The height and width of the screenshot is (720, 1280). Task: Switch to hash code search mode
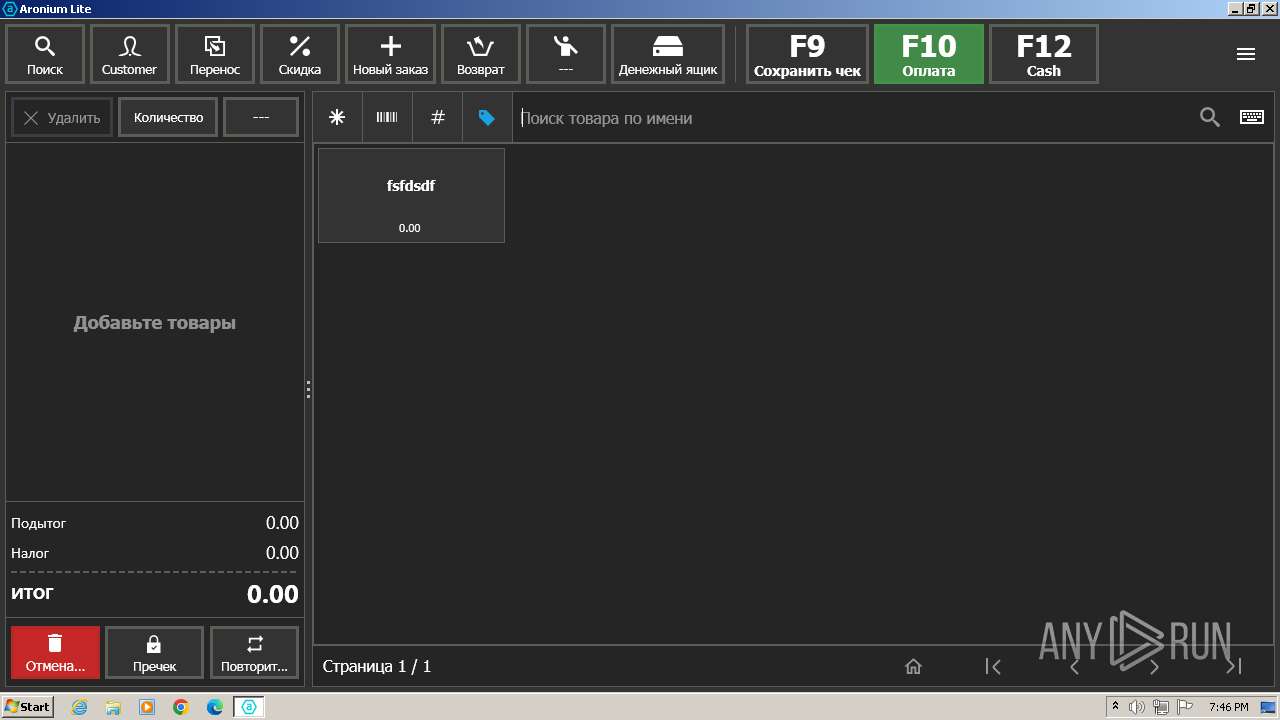[x=438, y=118]
